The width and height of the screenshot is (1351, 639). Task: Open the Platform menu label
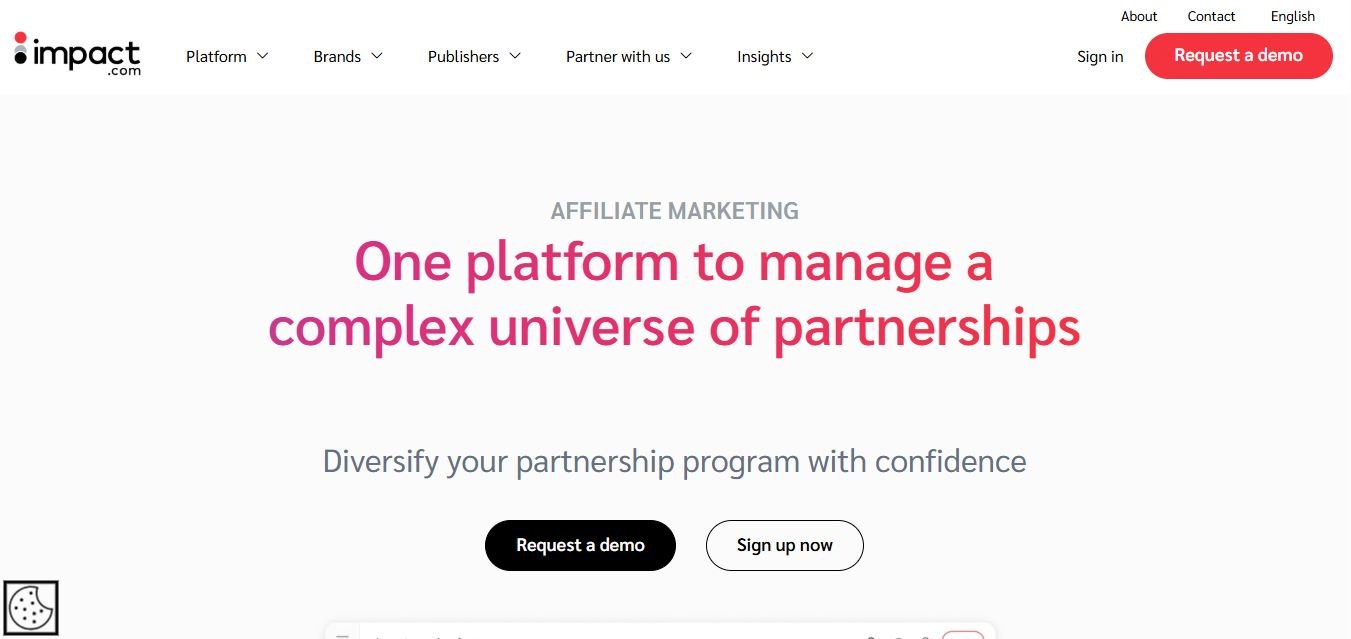[216, 57]
